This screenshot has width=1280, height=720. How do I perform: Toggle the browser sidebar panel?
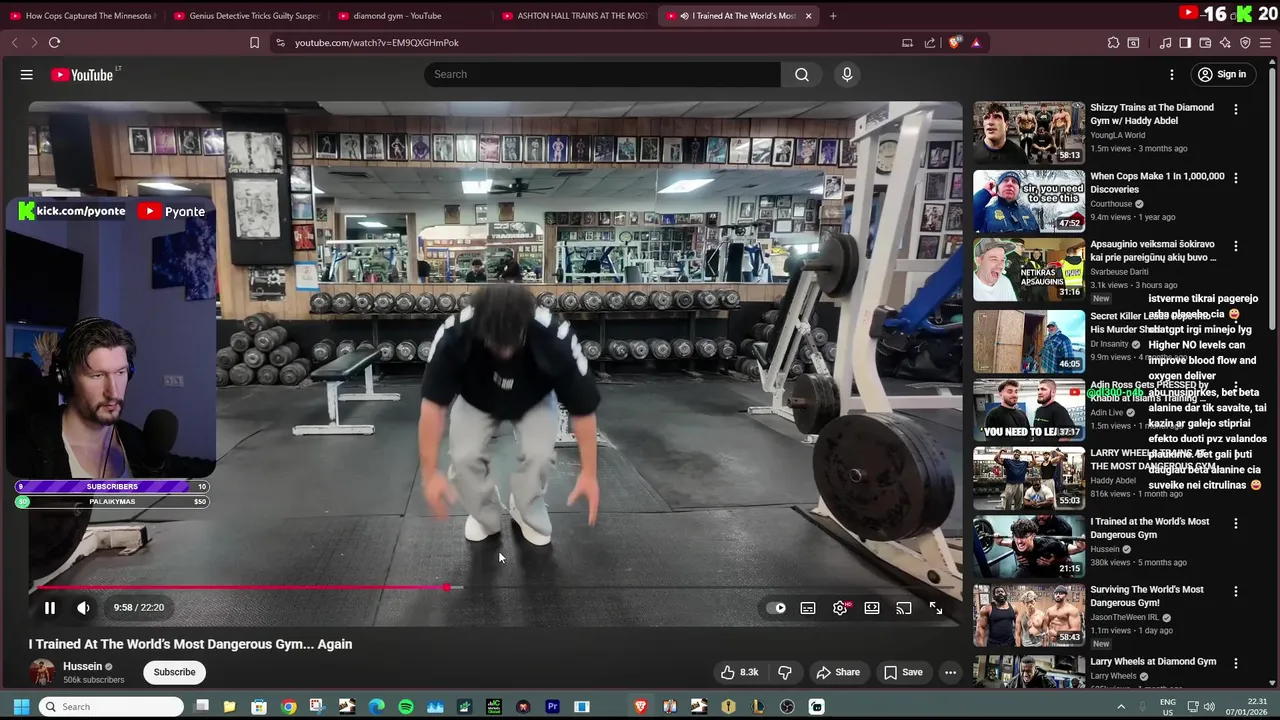(x=1185, y=43)
